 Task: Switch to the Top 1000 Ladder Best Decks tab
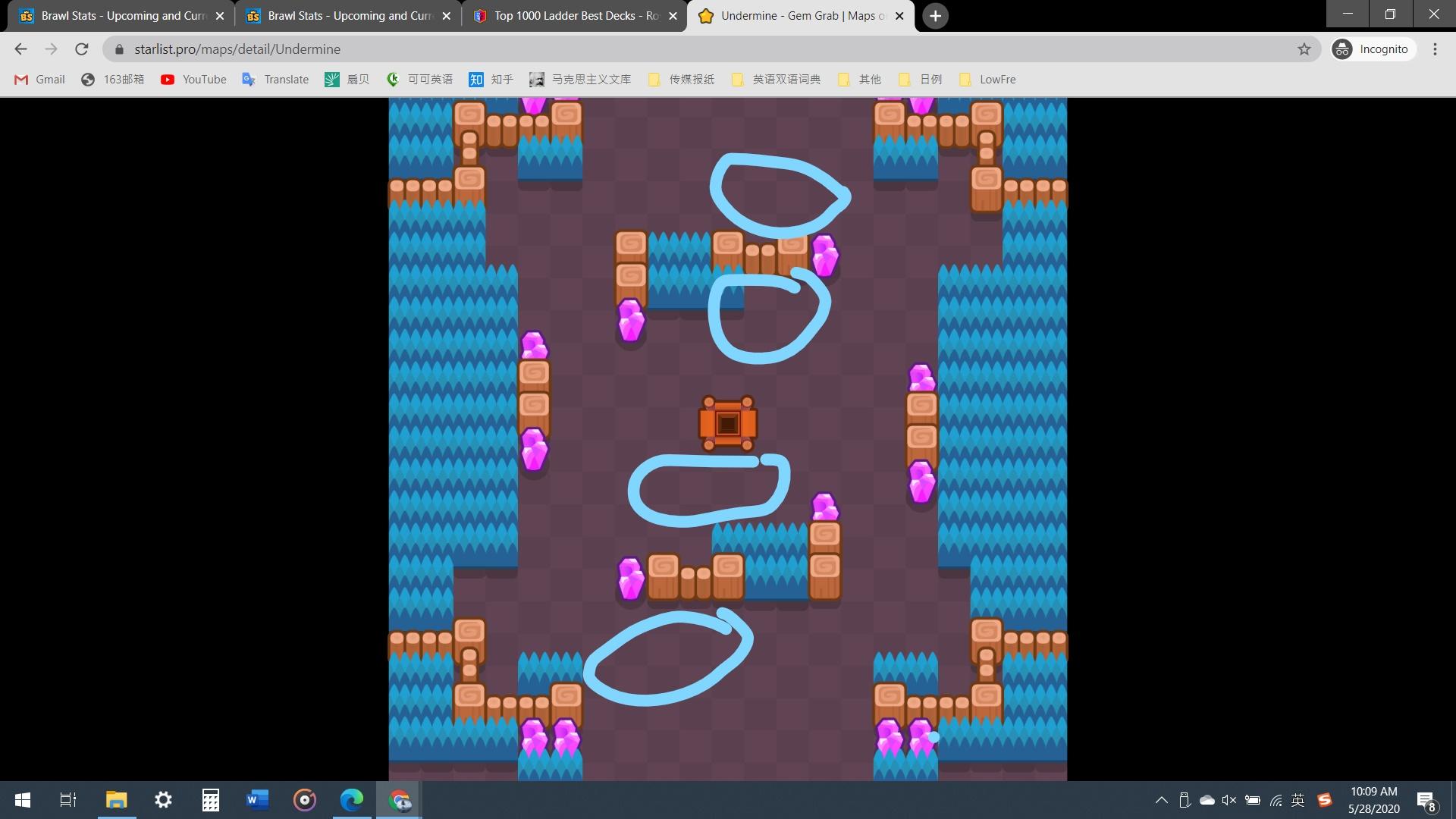[575, 16]
